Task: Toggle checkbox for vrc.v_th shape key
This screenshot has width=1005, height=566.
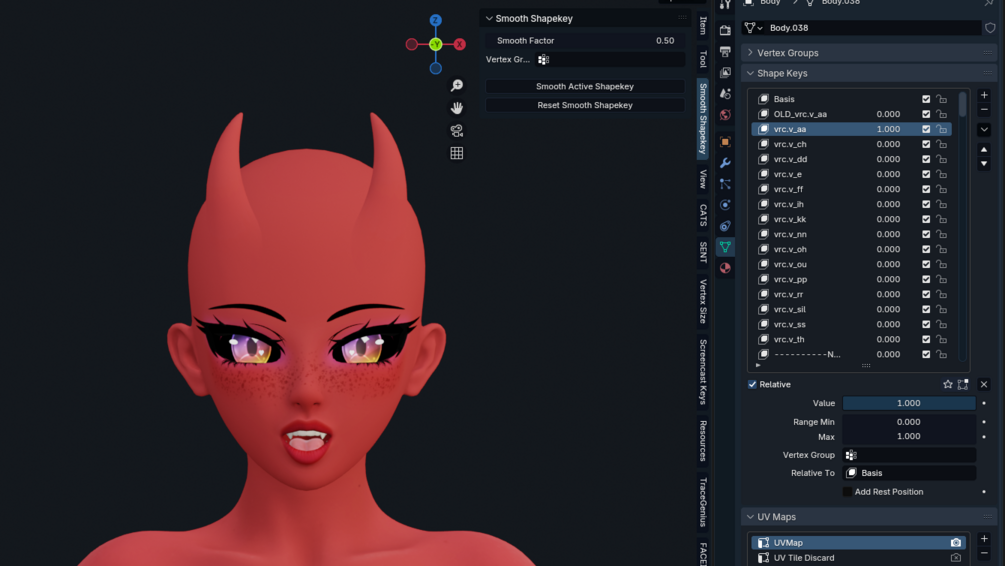Action: [x=926, y=340]
